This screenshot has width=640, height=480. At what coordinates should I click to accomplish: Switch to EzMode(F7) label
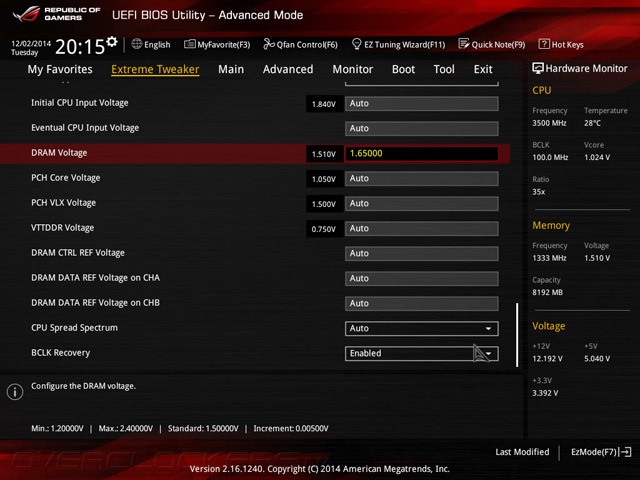pos(594,452)
